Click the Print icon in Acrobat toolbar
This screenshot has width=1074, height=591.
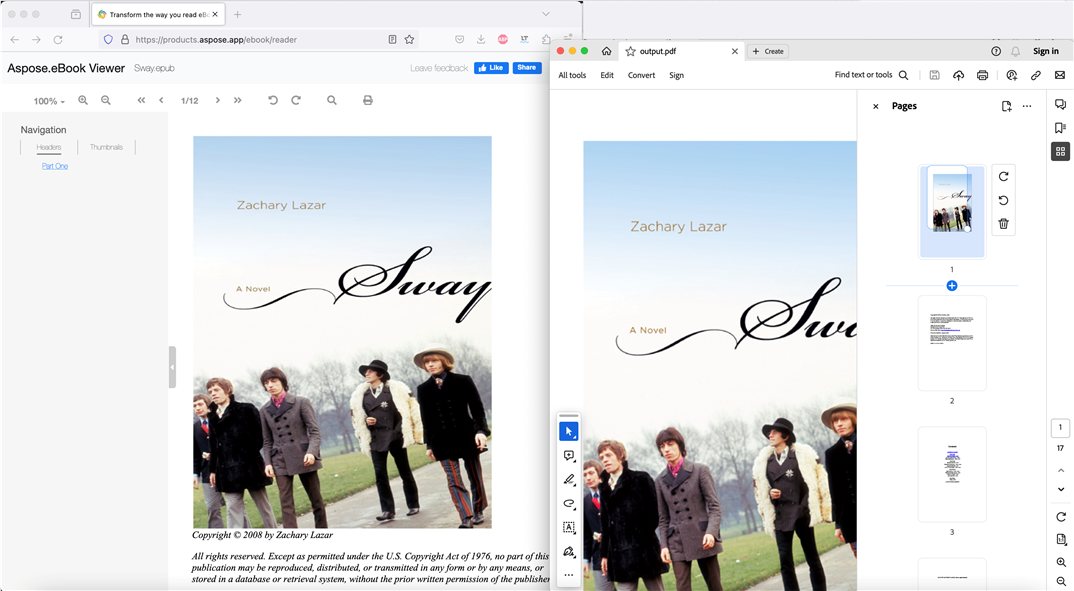tap(981, 74)
